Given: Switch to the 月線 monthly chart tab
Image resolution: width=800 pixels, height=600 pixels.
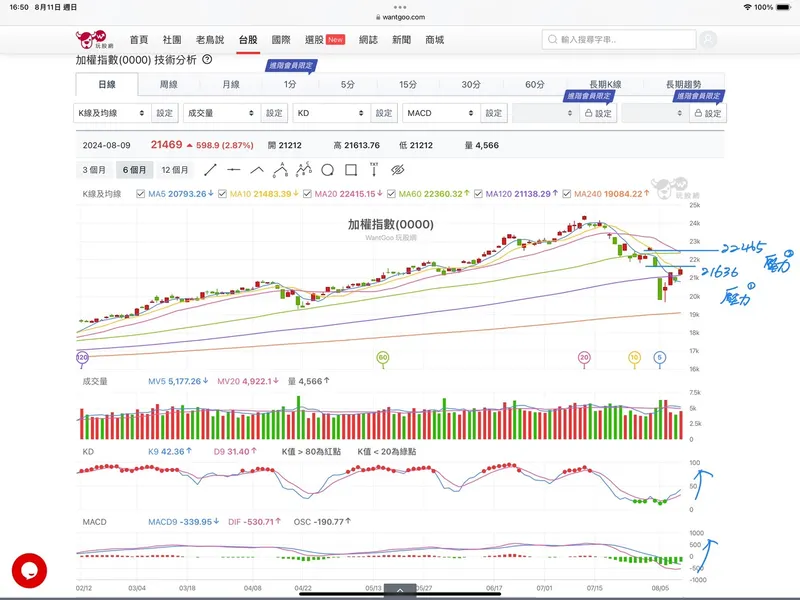Looking at the screenshot, I should 231,84.
